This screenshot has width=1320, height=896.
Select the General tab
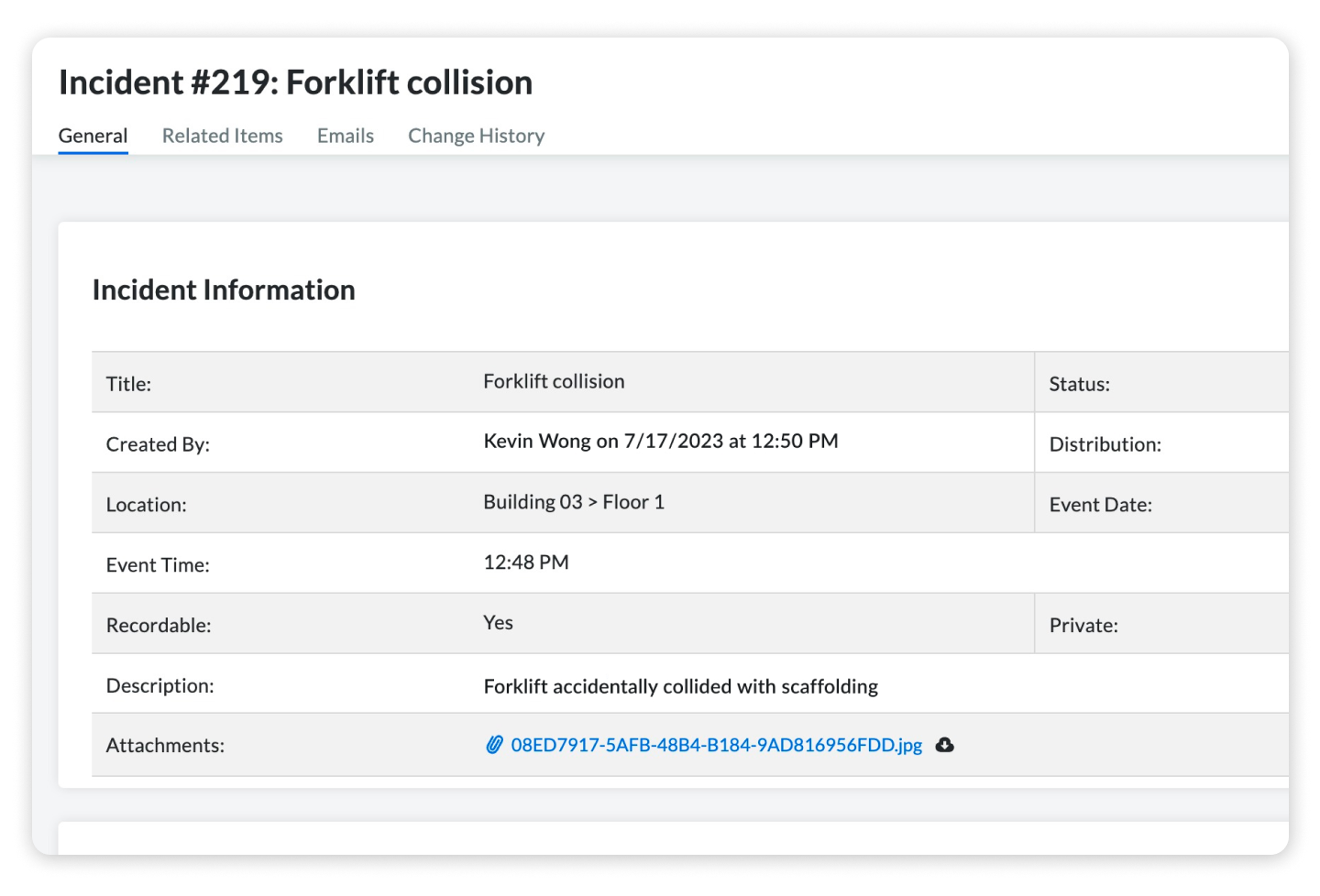coord(93,136)
